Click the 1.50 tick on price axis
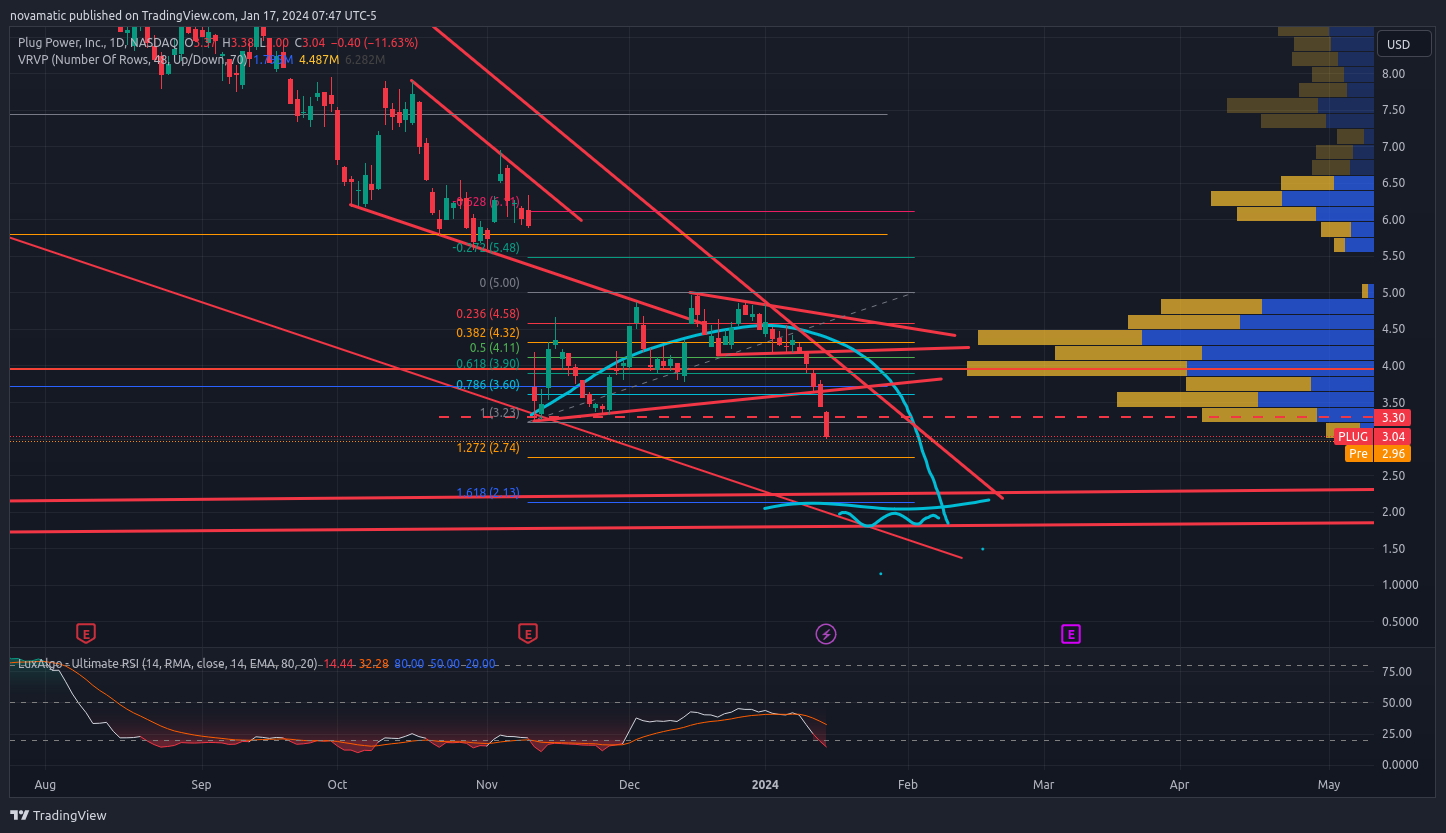1446x833 pixels. click(1393, 548)
